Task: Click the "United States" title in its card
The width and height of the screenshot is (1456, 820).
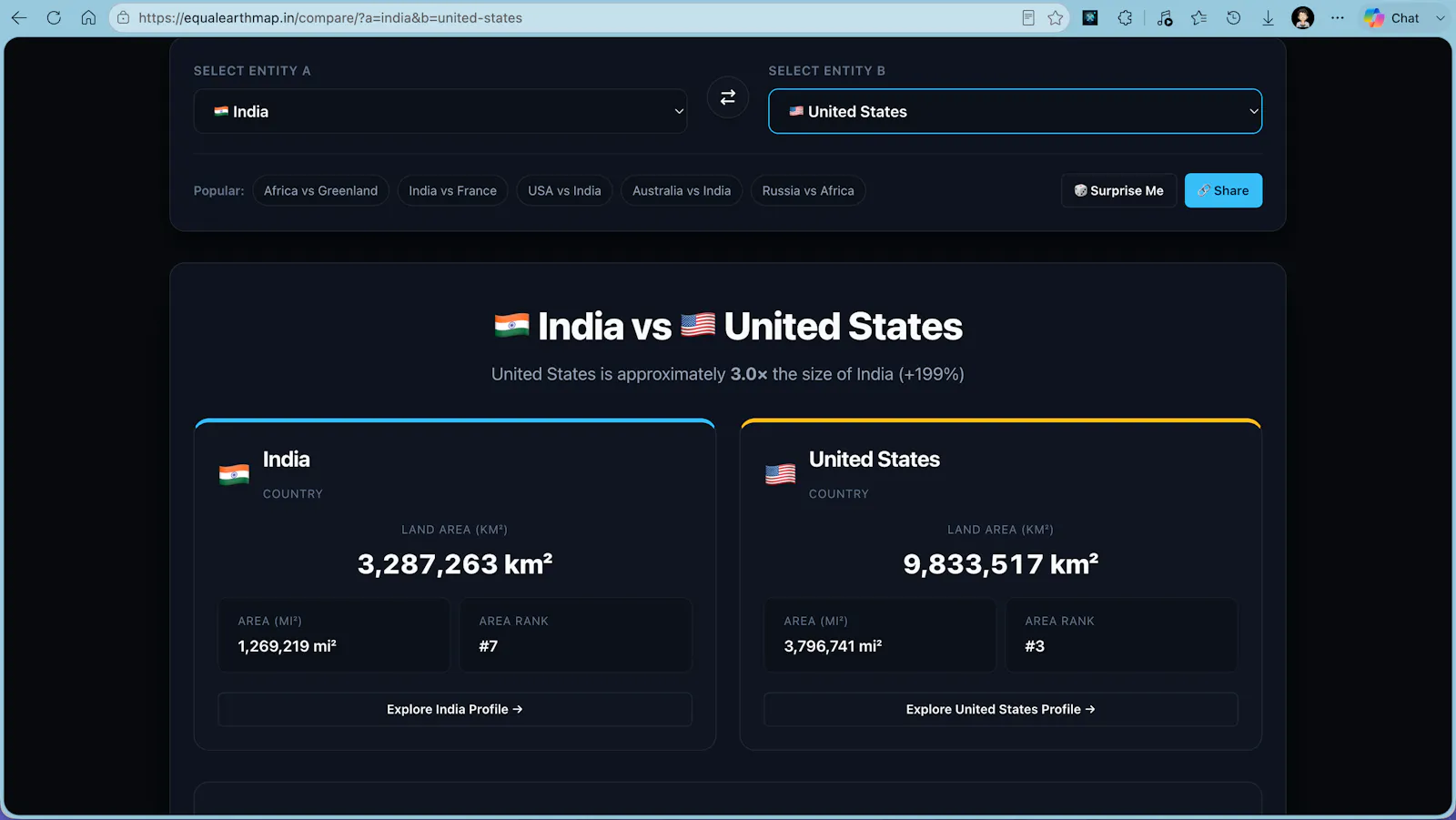Action: [x=875, y=460]
